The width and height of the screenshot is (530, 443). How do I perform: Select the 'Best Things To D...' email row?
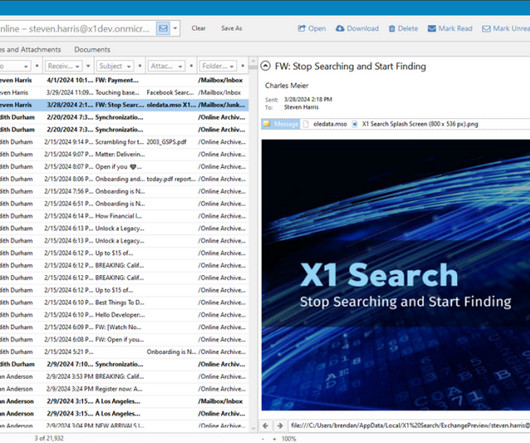pyautogui.click(x=124, y=302)
